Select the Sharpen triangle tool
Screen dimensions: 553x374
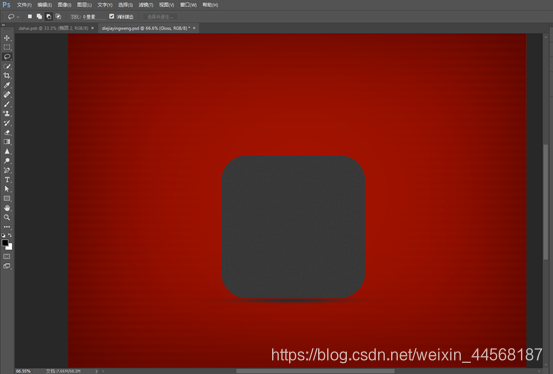[7, 151]
